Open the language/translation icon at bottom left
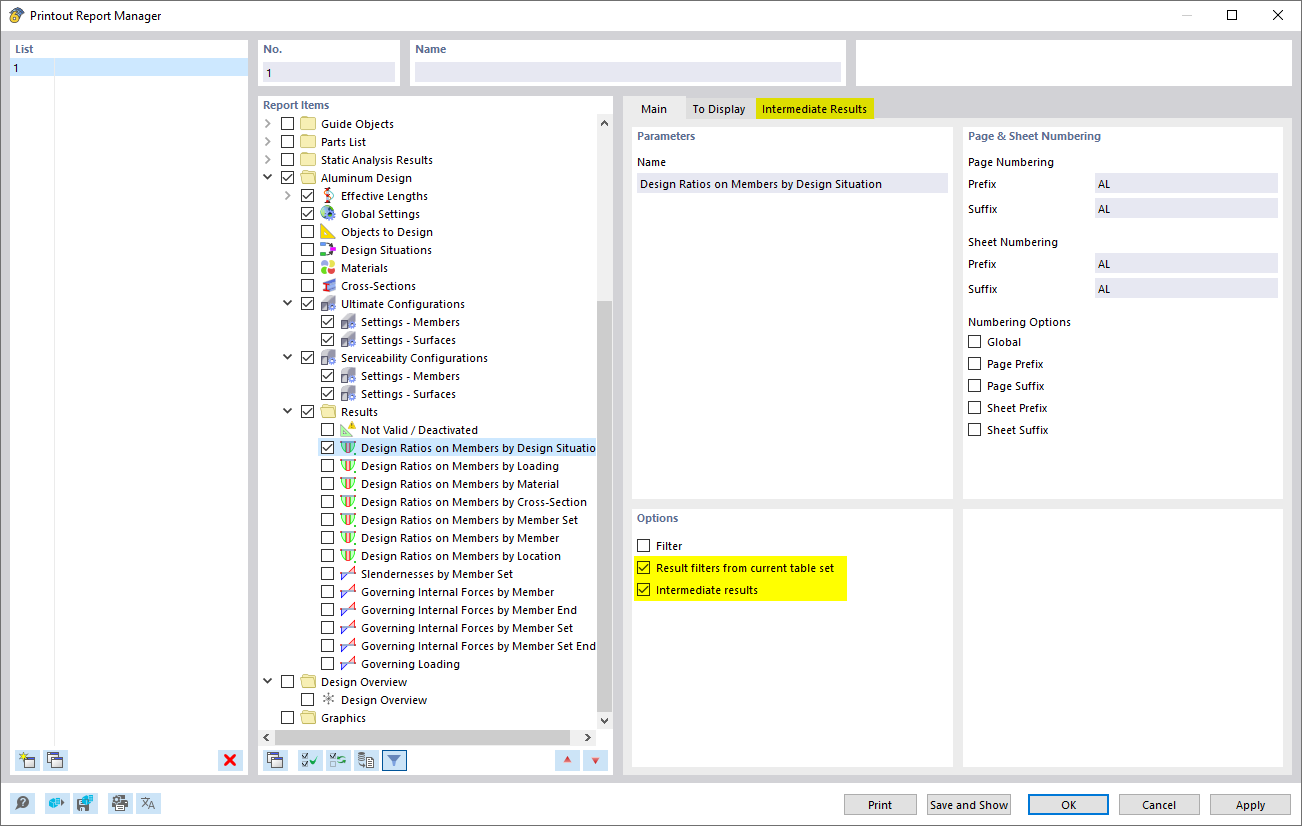 coord(148,803)
